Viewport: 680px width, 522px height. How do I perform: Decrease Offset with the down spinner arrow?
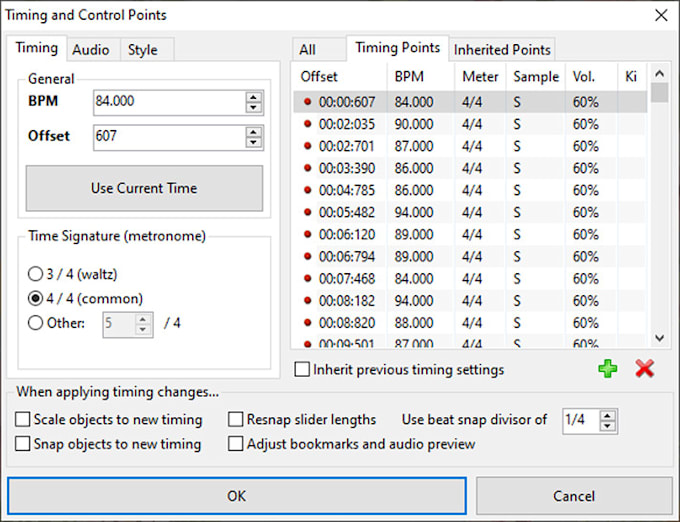point(254,142)
